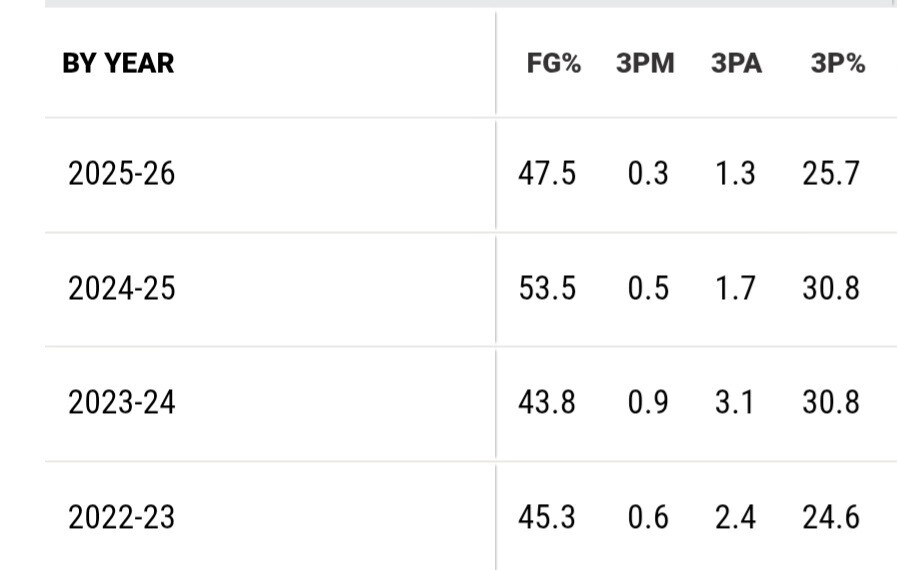Viewport: 897px width, 570px height.
Task: Select the 3PM column header
Action: pyautogui.click(x=645, y=64)
